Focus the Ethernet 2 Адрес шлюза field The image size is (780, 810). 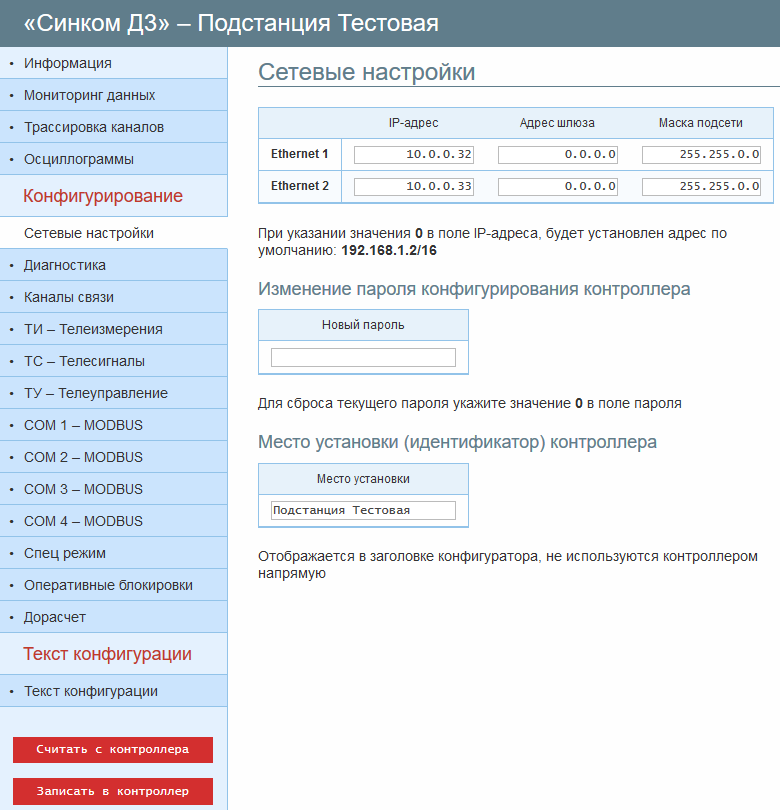557,187
